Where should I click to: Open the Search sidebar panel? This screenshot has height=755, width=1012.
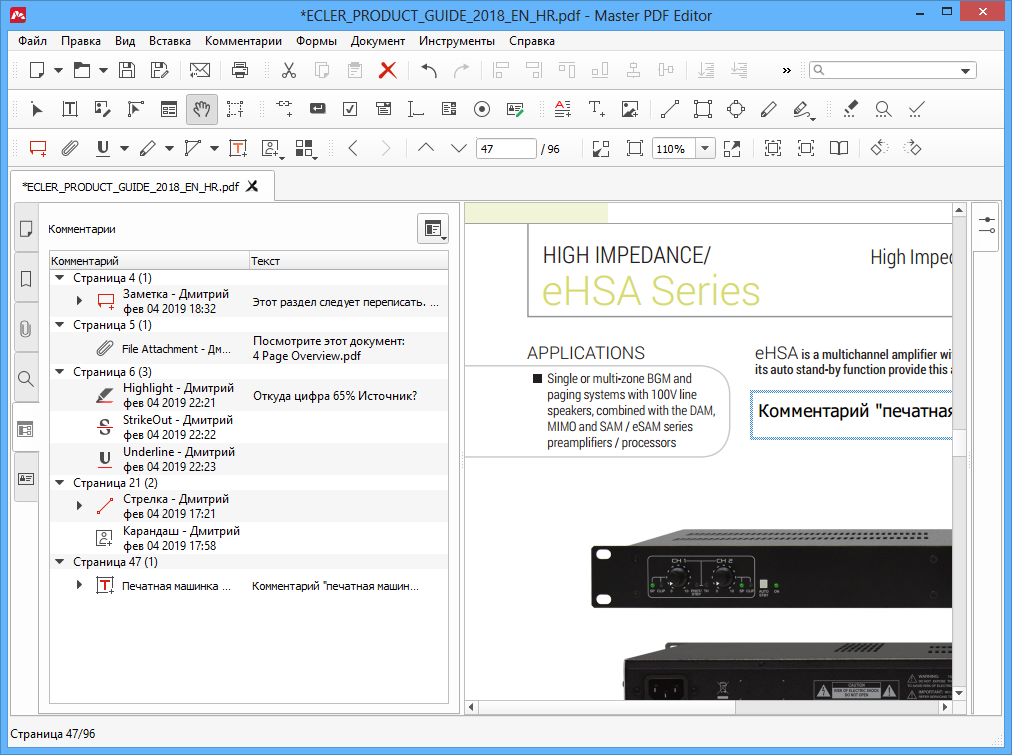coord(26,379)
